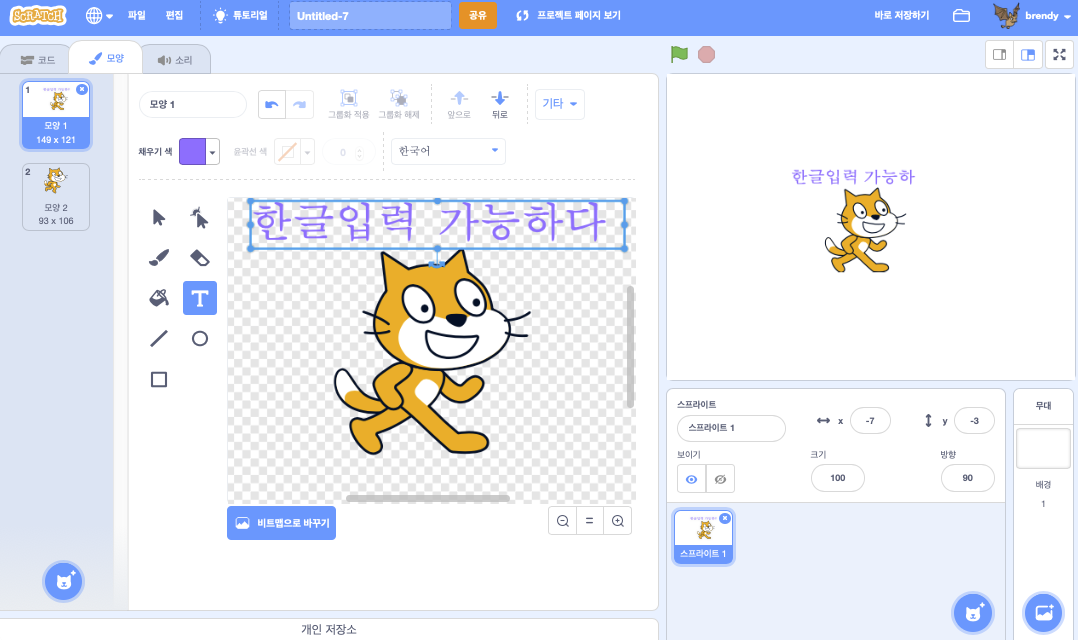Screen dimensions: 1078x640
Task: Expand the 기타 more options dropdown
Action: [x=560, y=104]
